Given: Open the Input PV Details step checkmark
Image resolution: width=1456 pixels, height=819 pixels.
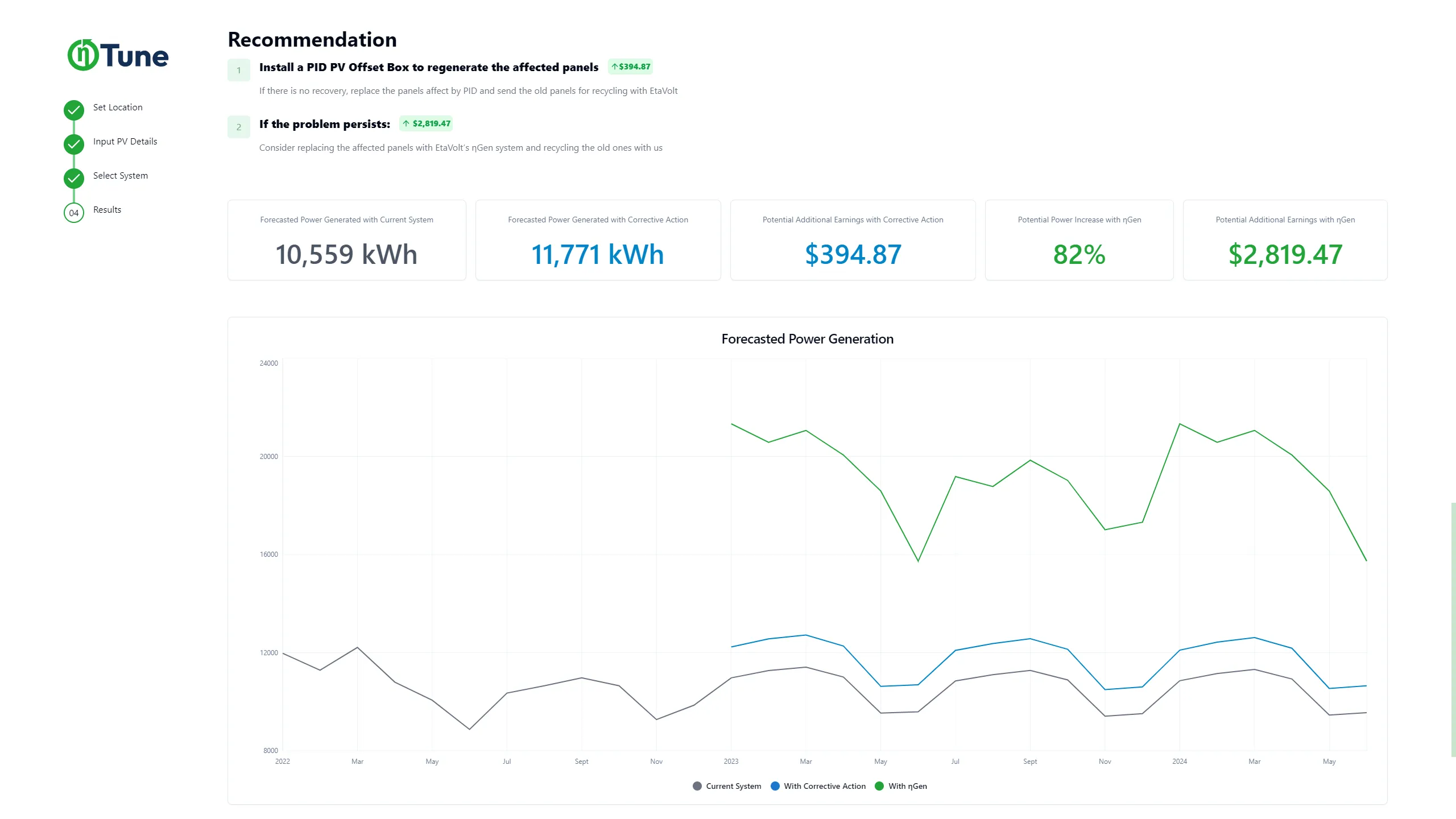Looking at the screenshot, I should tap(74, 144).
